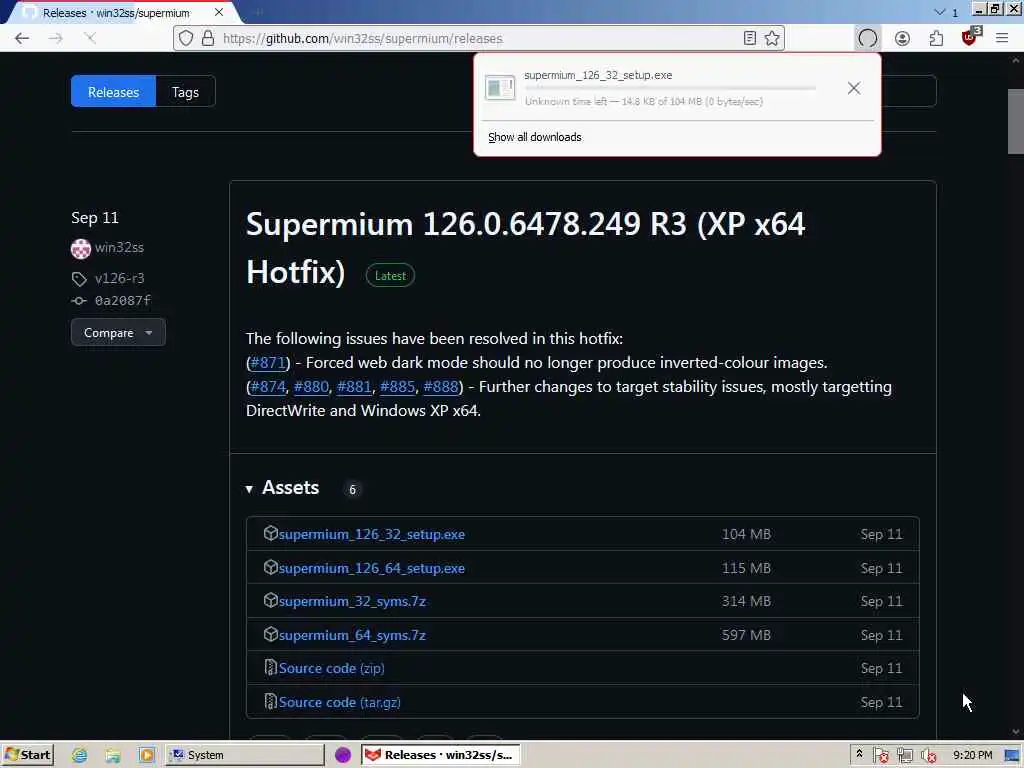Open the Firefox account icon
This screenshot has width=1024, height=768.
click(902, 39)
